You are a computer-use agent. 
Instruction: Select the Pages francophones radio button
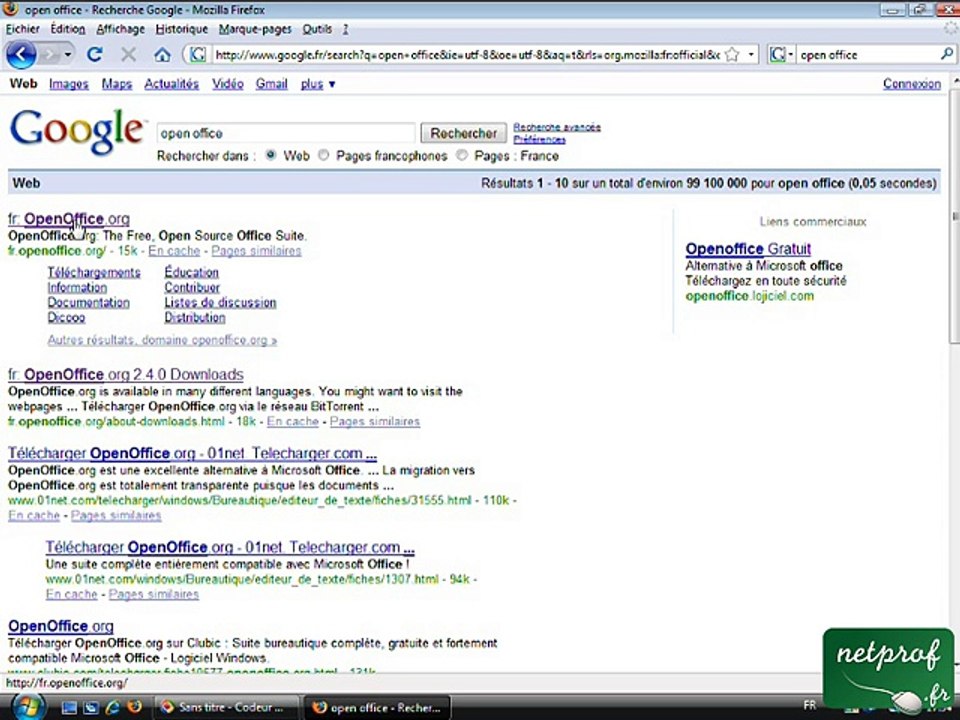pos(323,156)
